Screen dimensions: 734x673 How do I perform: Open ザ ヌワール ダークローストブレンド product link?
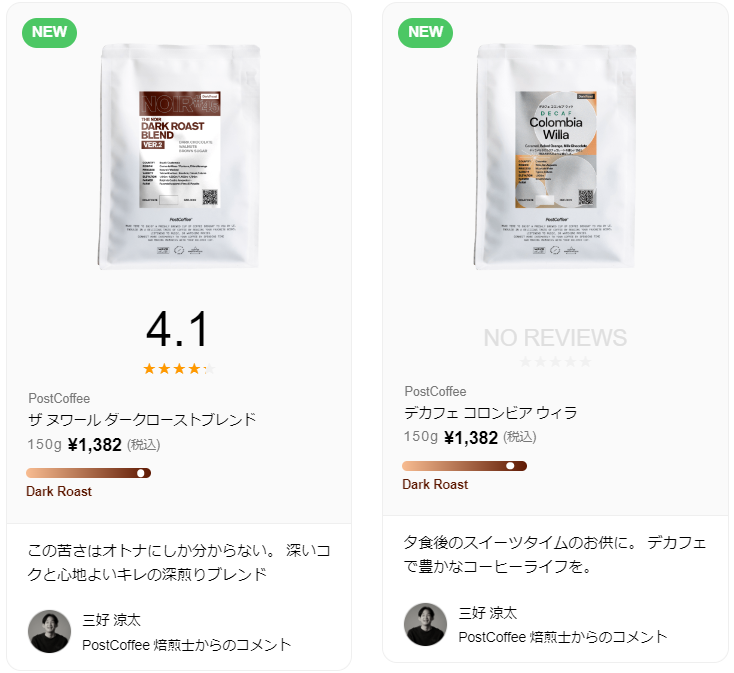pyautogui.click(x=142, y=419)
